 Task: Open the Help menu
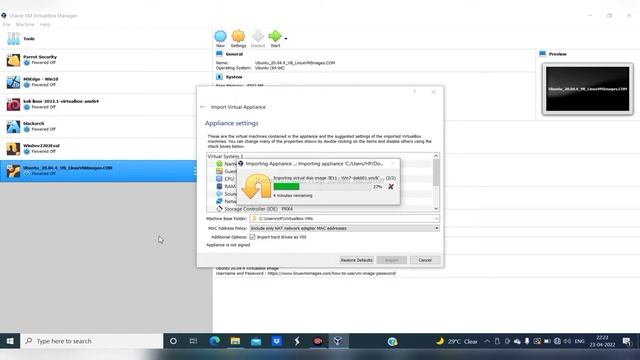pyautogui.click(x=45, y=24)
